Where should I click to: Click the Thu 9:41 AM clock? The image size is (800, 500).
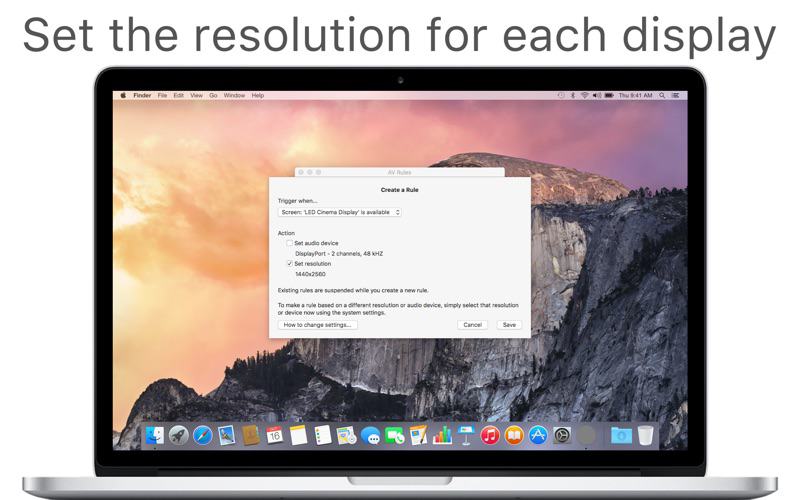[635, 95]
